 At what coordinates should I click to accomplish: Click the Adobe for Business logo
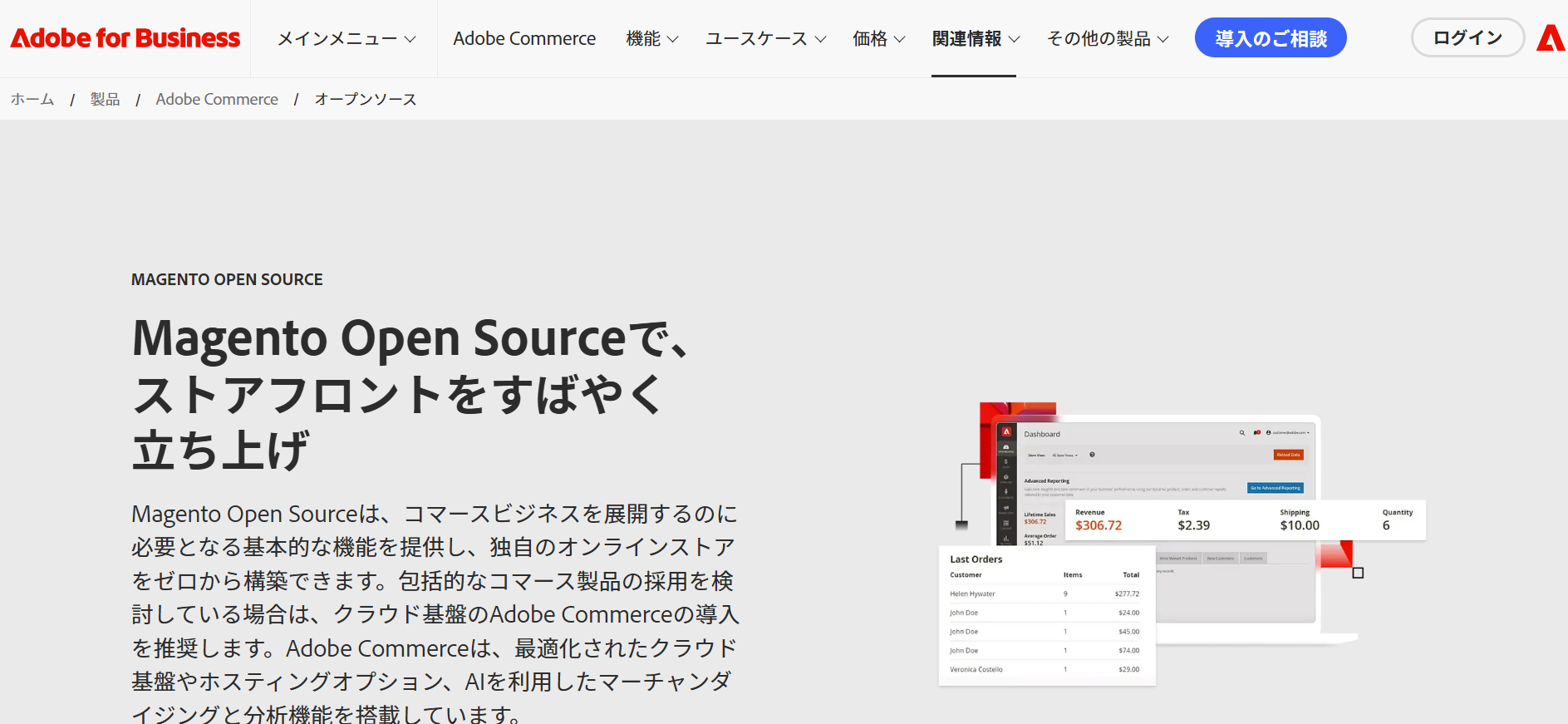pos(125,38)
